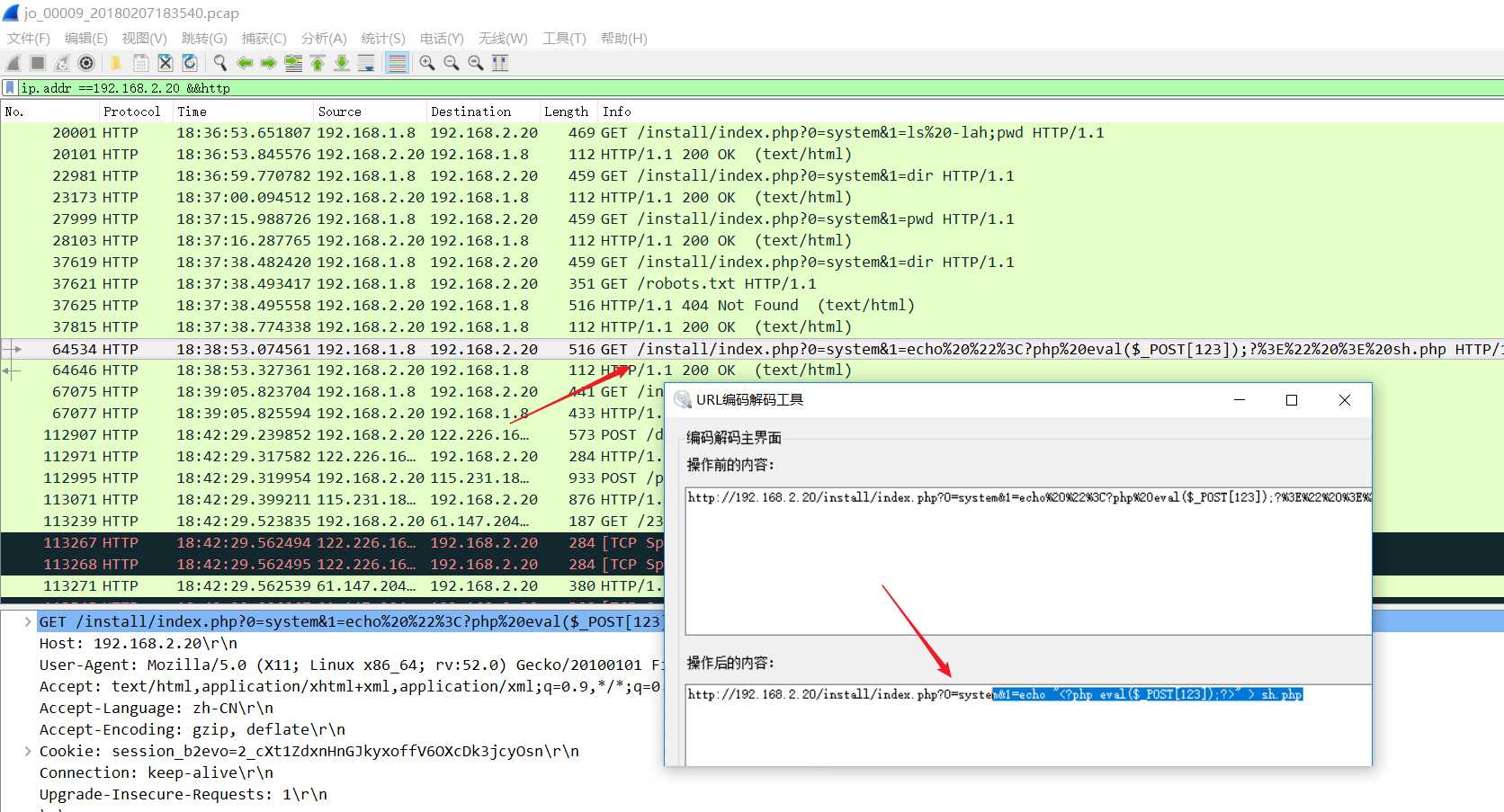
Task: Click the Host: 192.168.2.20 detail line
Action: coord(139,643)
